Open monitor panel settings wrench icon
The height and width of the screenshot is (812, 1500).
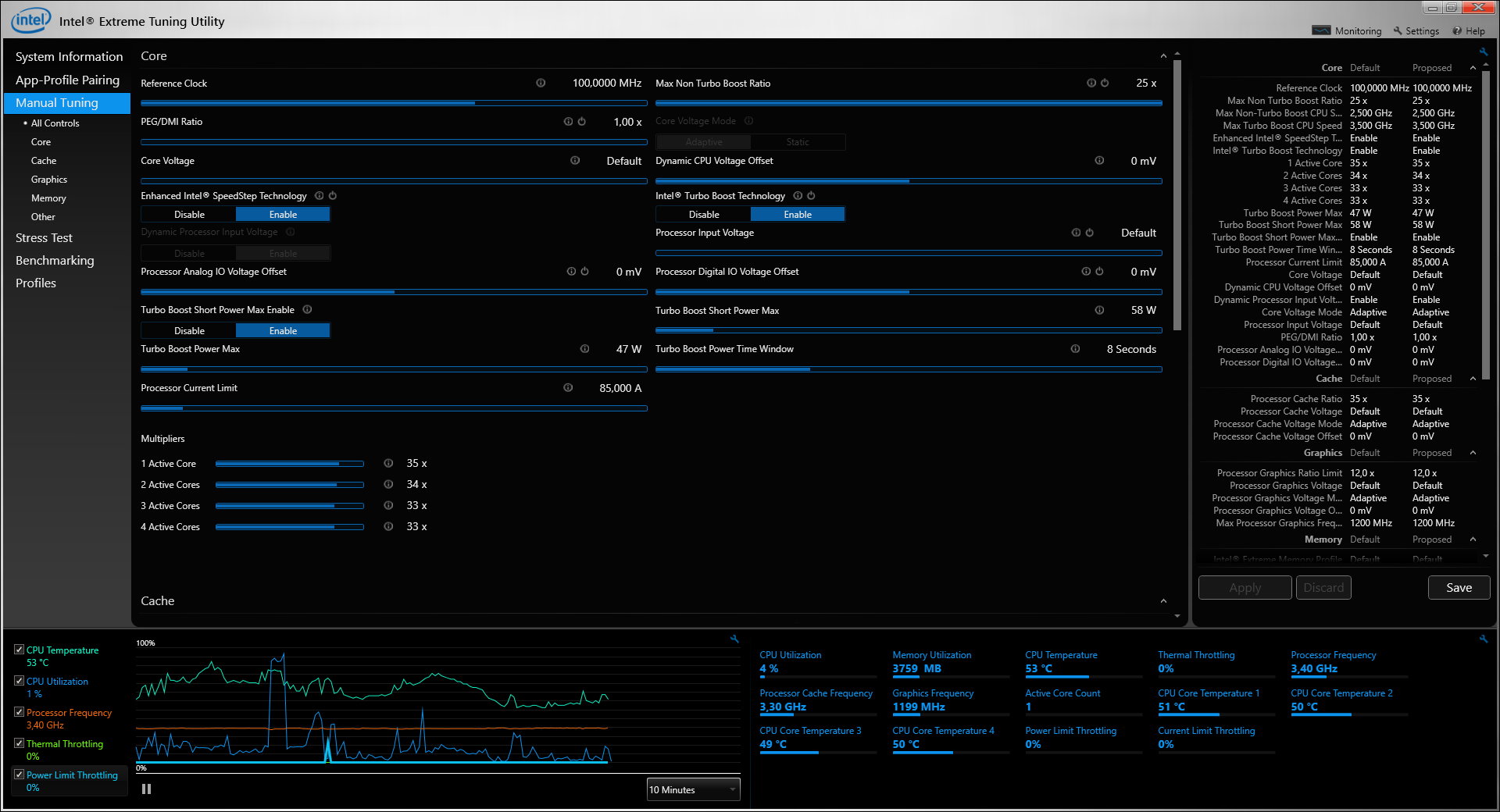[x=1483, y=639]
